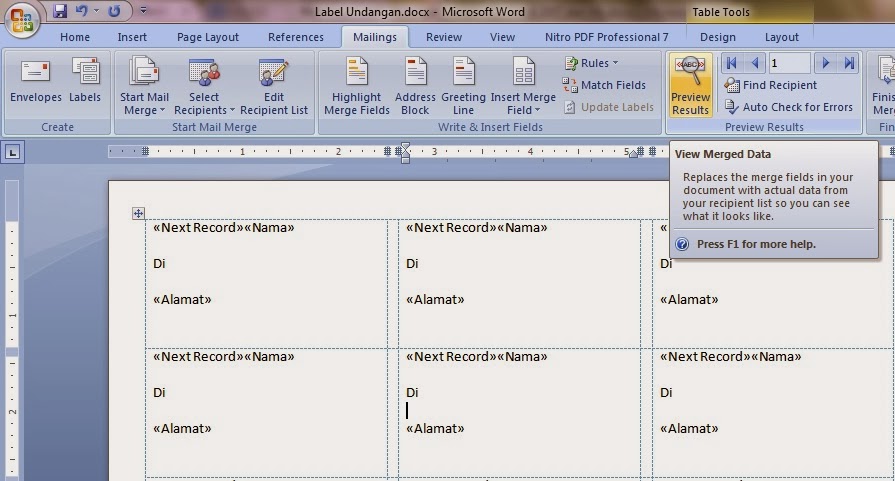Click "Di" in second-row middle cell

(412, 393)
